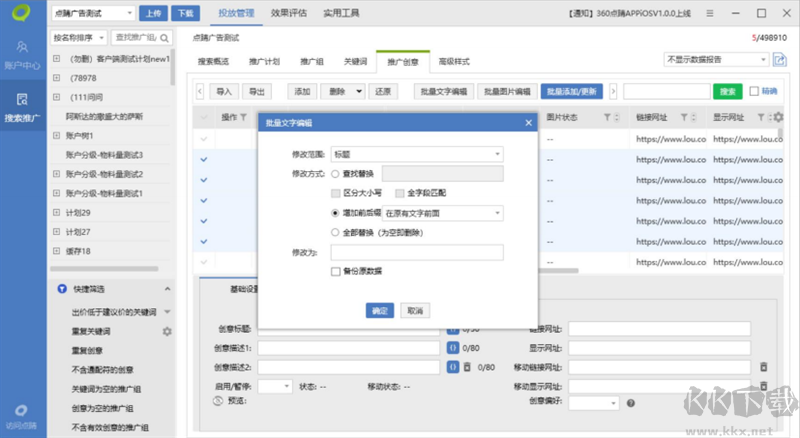Screen dimensions: 800x438
Task: Click the search magnifier beside 查找推广组 field
Action: pos(165,37)
